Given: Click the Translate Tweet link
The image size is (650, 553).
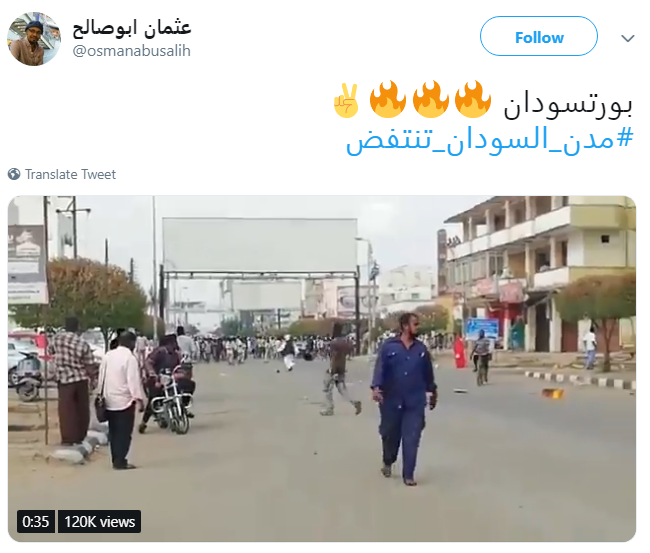Looking at the screenshot, I should coord(70,175).
